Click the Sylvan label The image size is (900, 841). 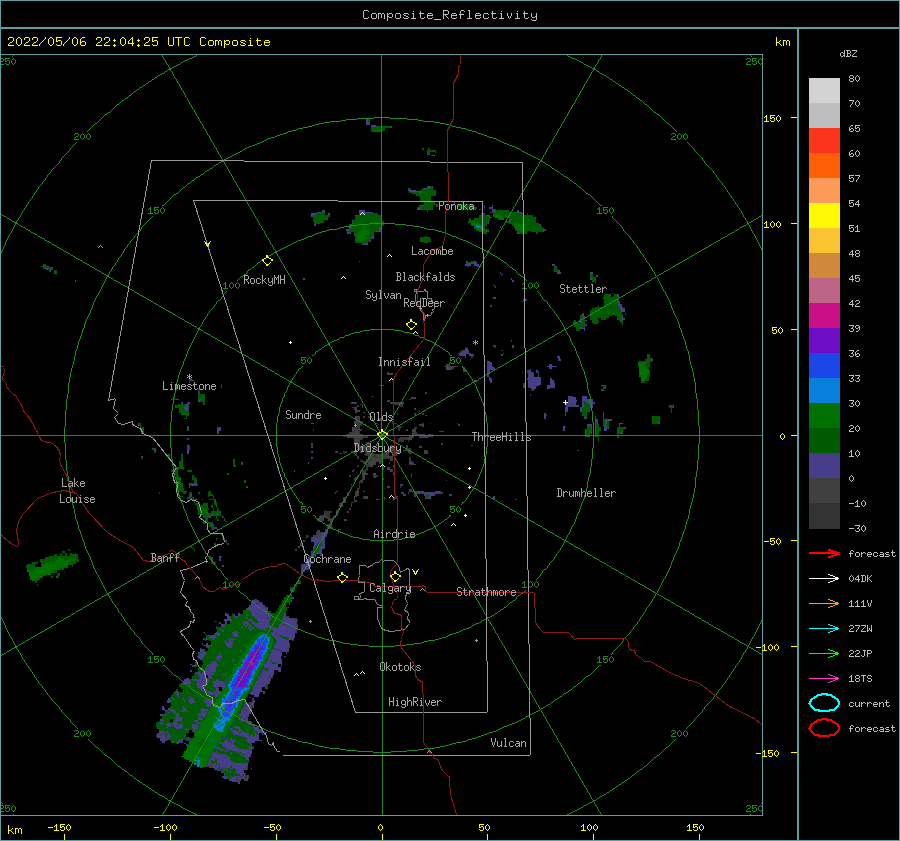[383, 295]
